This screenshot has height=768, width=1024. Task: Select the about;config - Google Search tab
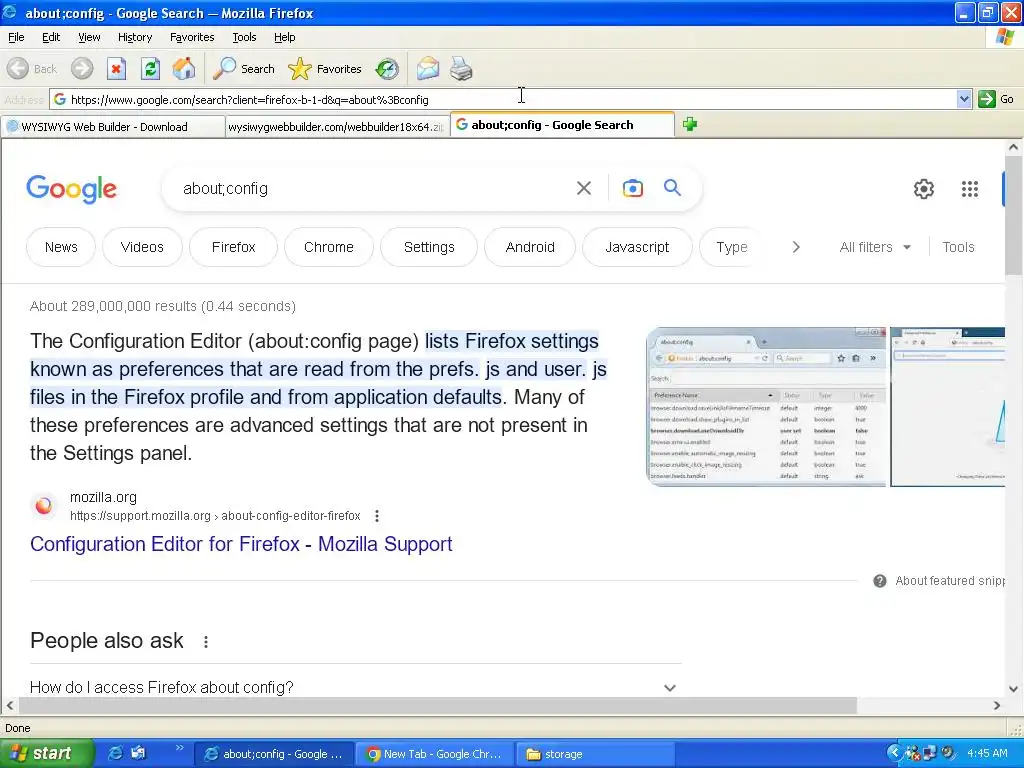pos(562,125)
